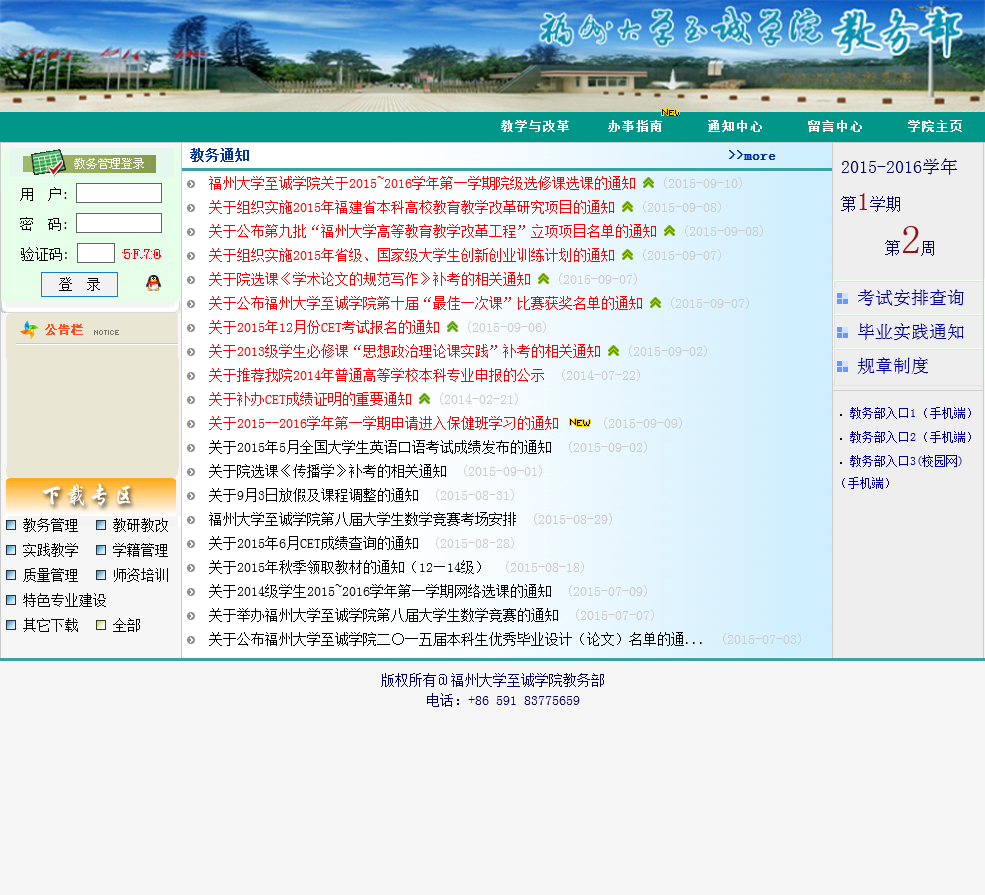Open 关于推荐我院2014年普通高等学校本科专业申报的公示
The image size is (985, 895).
(376, 376)
